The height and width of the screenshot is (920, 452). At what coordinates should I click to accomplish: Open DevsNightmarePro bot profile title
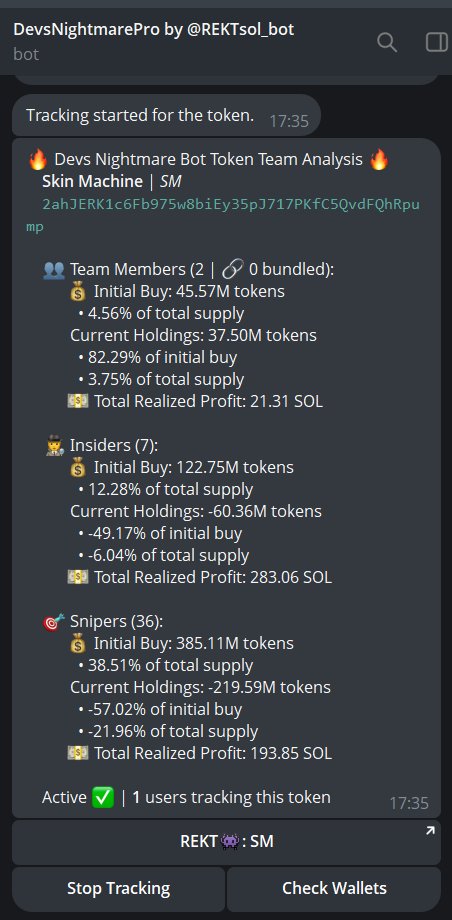pos(154,29)
